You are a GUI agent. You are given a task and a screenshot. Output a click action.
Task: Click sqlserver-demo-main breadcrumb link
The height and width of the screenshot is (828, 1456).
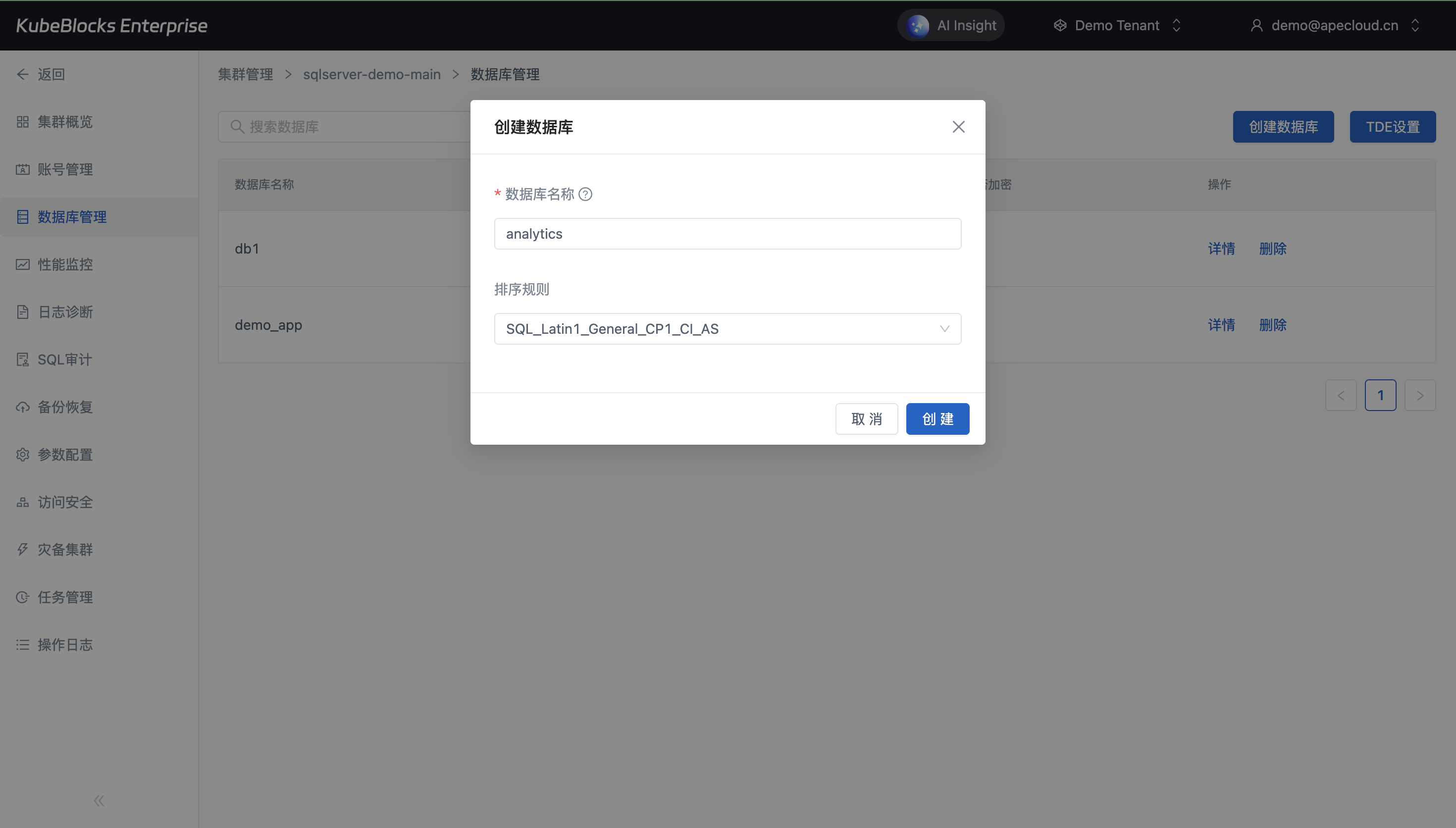click(x=371, y=74)
